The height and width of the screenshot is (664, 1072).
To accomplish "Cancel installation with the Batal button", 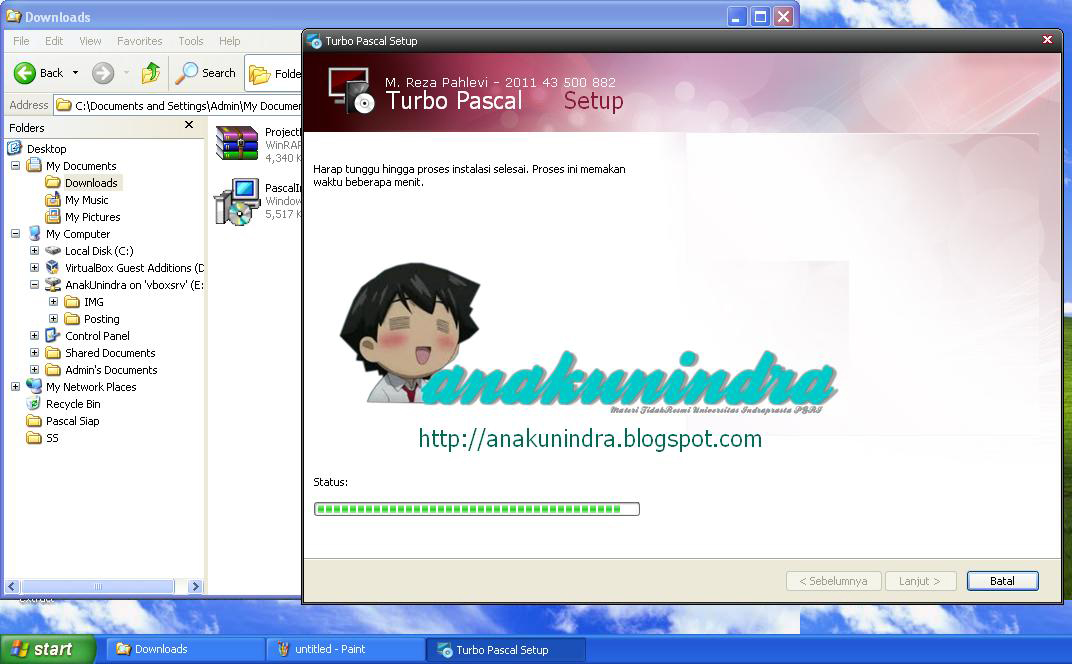I will (x=1002, y=580).
